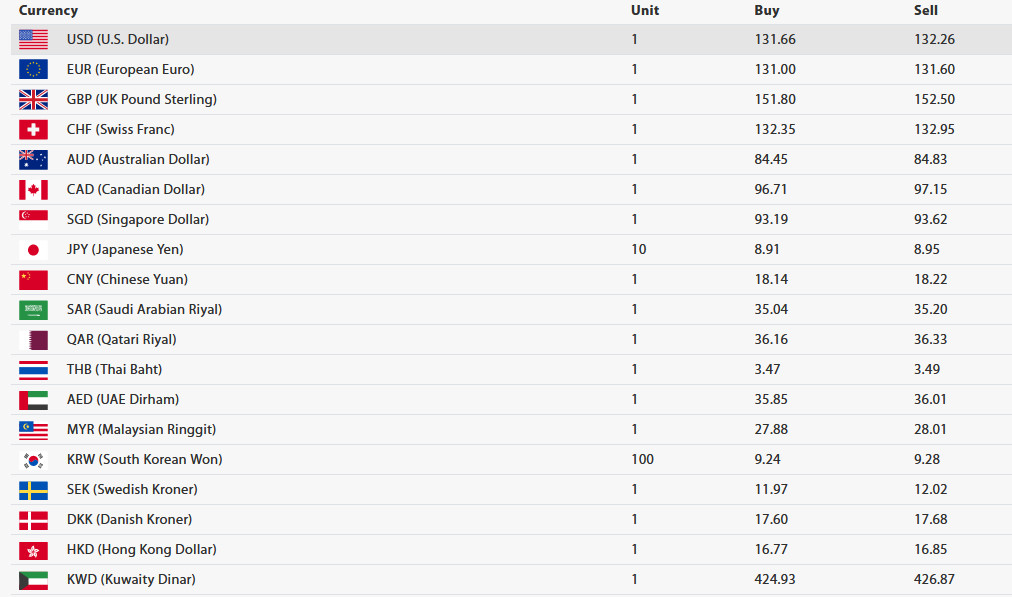Select the USD (U.S. Dollar) row label
This screenshot has width=1012, height=597.
point(117,39)
